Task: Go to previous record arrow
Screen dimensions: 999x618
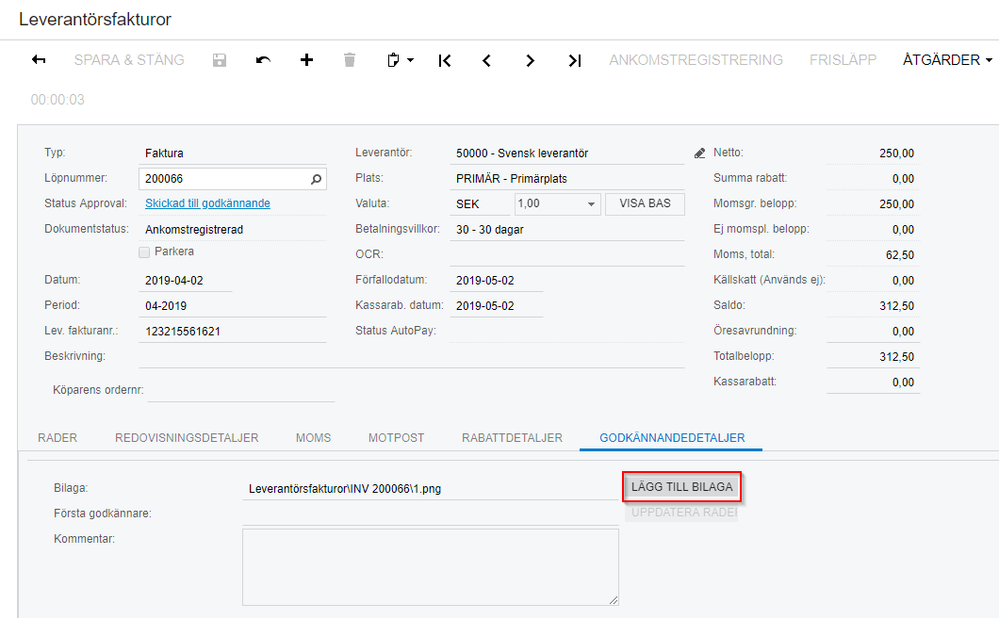Action: (x=487, y=61)
